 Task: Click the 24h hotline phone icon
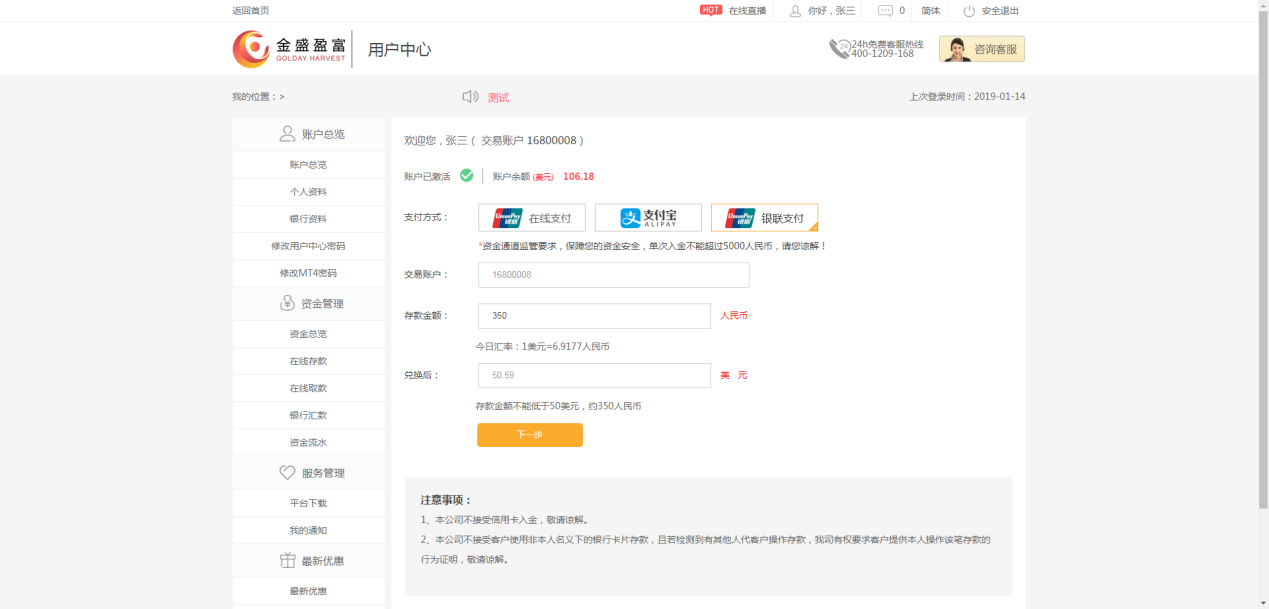[839, 49]
